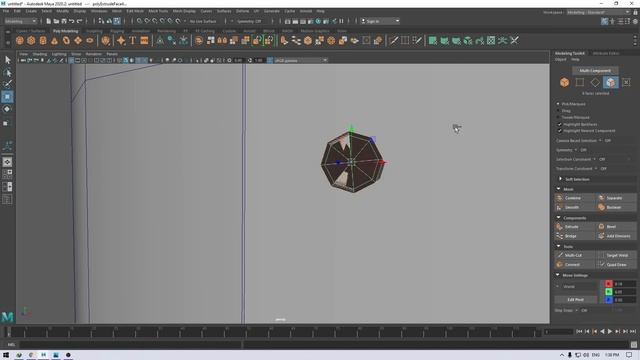Choose the Paint selection tool
Viewport: 640px width, 360px height.
(x=7, y=84)
